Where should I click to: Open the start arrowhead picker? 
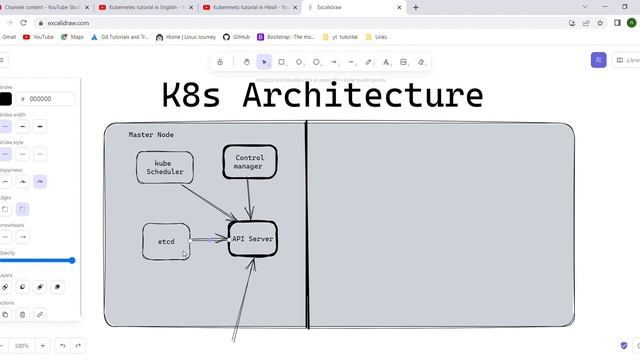(x=5, y=237)
